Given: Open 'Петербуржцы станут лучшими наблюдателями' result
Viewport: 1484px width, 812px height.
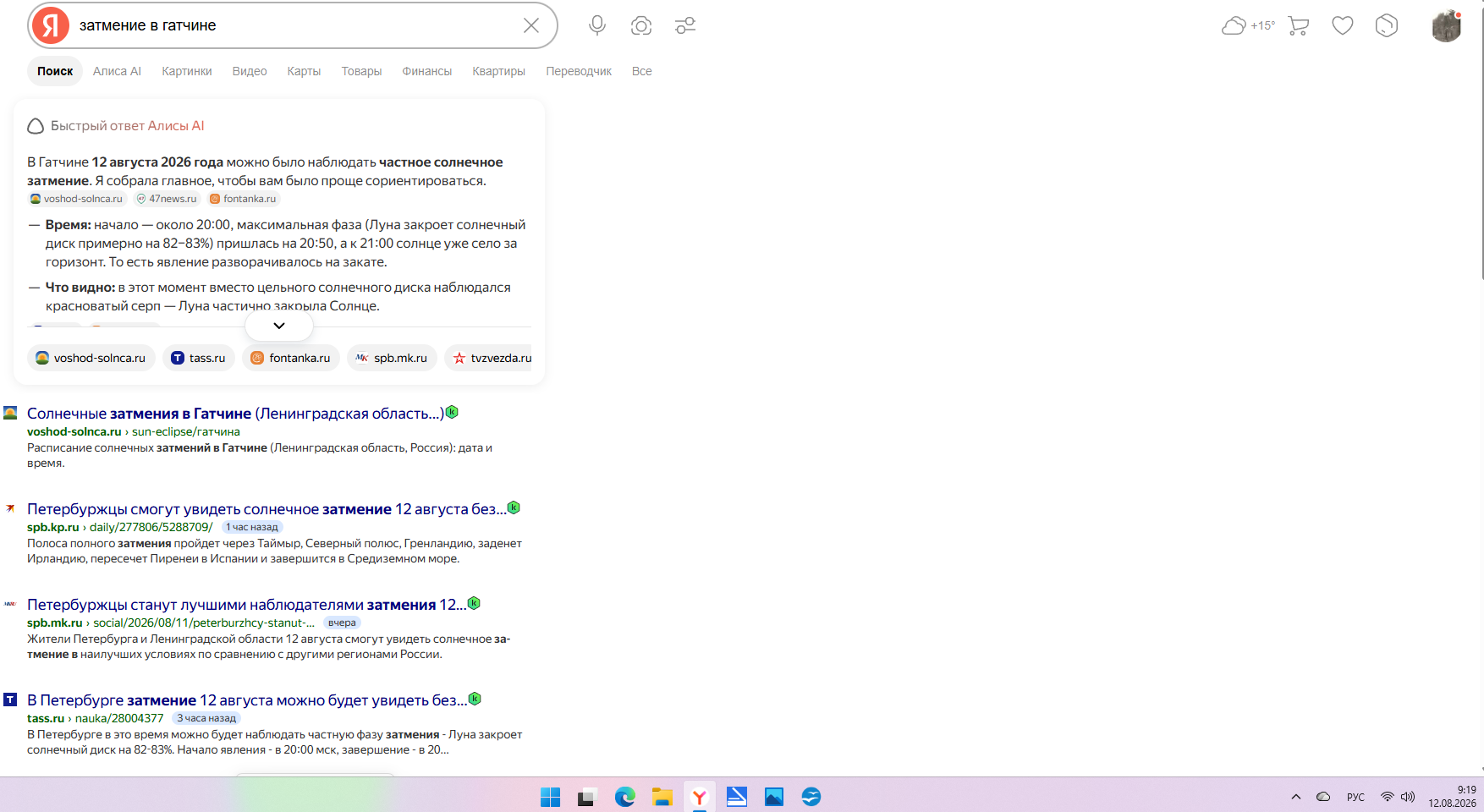Looking at the screenshot, I should click(246, 605).
